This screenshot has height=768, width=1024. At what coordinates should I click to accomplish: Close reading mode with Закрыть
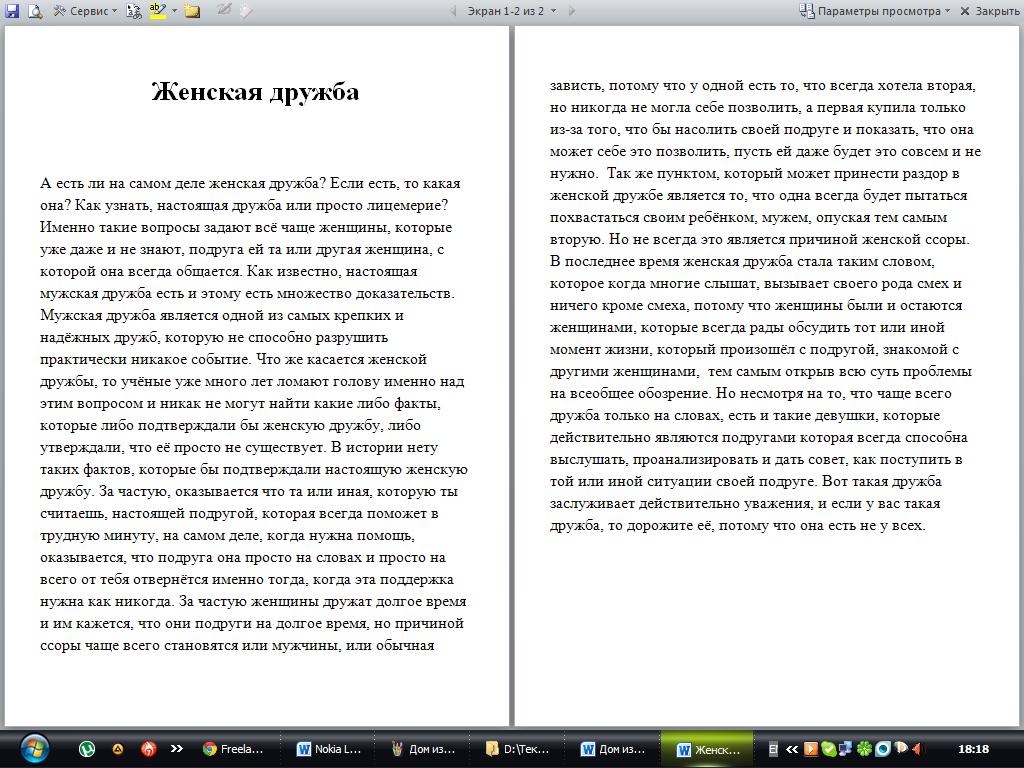coord(989,10)
